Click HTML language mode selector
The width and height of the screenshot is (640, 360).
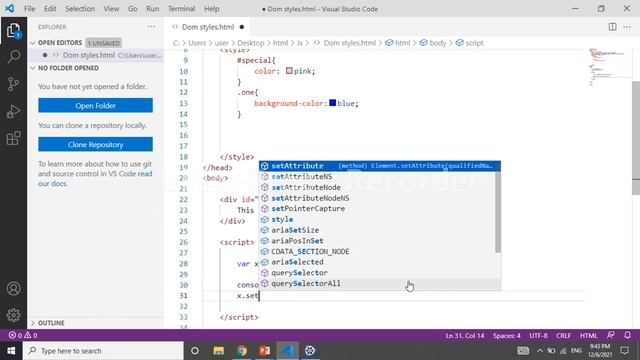point(589,335)
